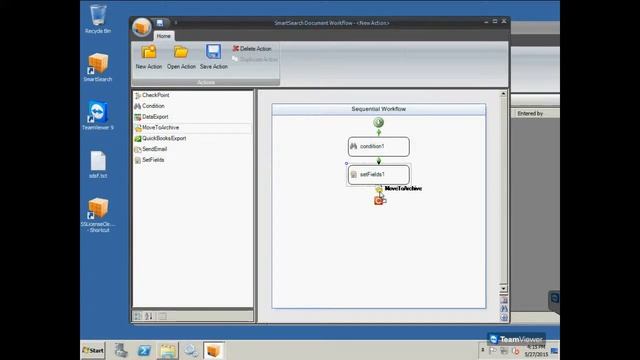This screenshot has width=640, height=360.
Task: Click the network tray icon
Action: click(x=504, y=350)
